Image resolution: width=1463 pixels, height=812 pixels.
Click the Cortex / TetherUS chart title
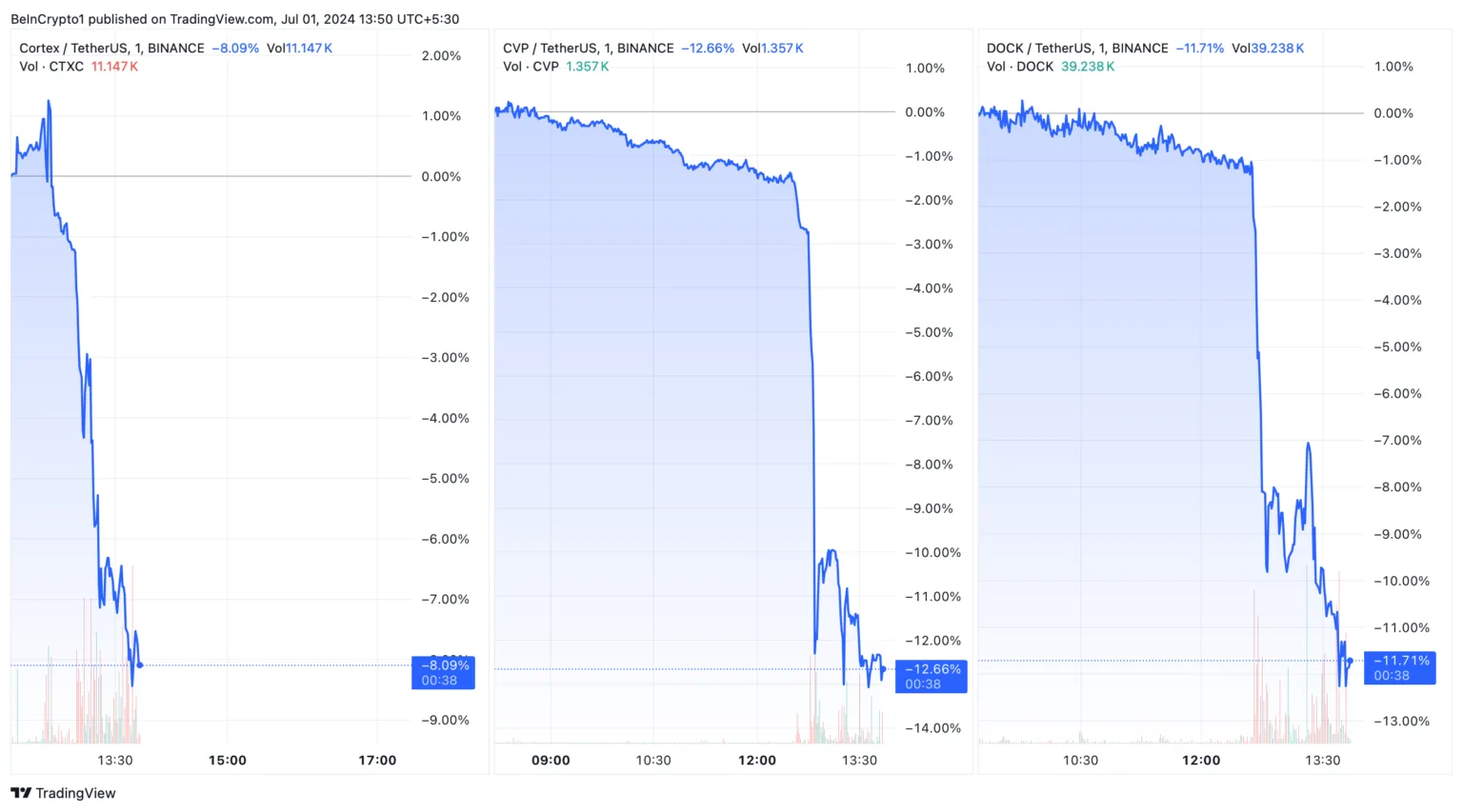[111, 48]
